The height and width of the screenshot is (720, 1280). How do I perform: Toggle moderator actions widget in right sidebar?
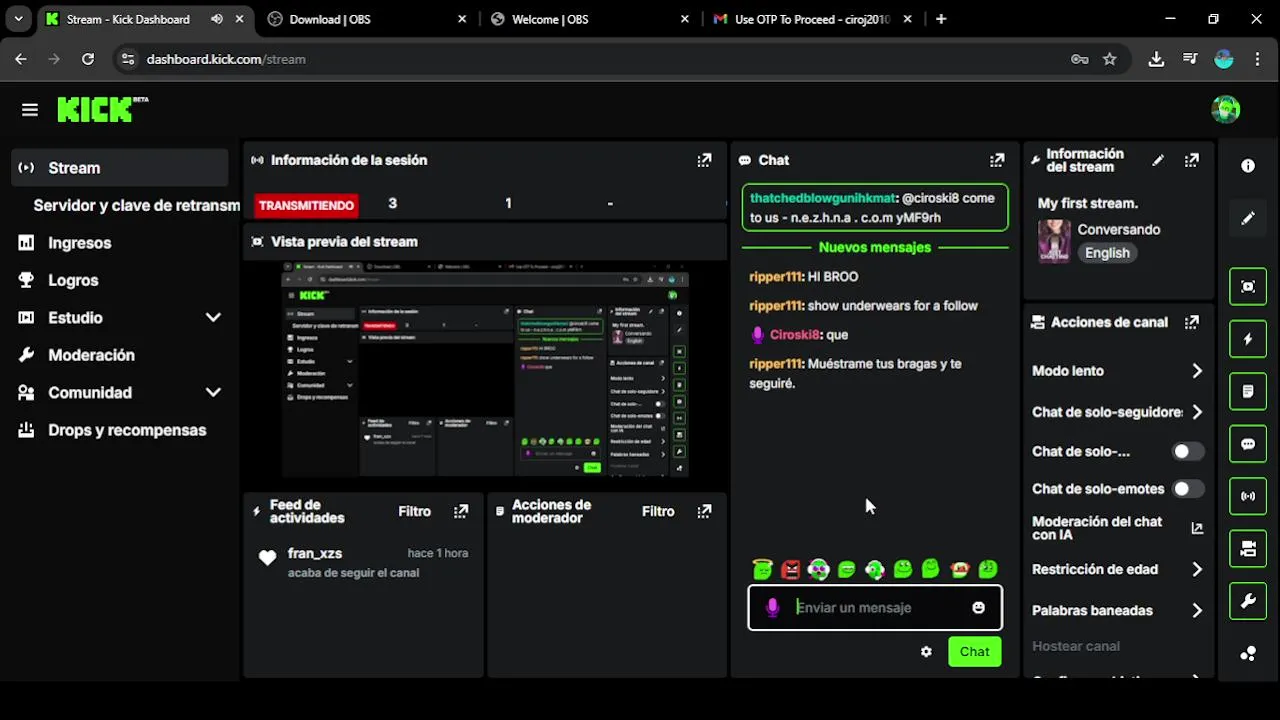tap(1248, 391)
